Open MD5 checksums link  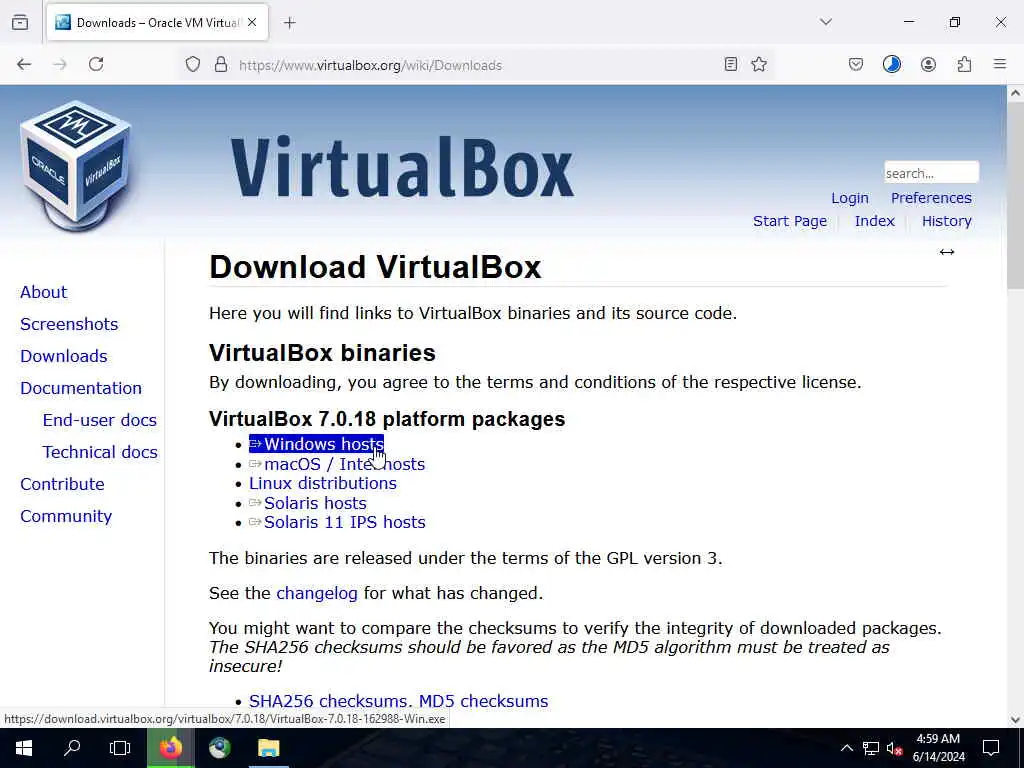[x=483, y=701]
